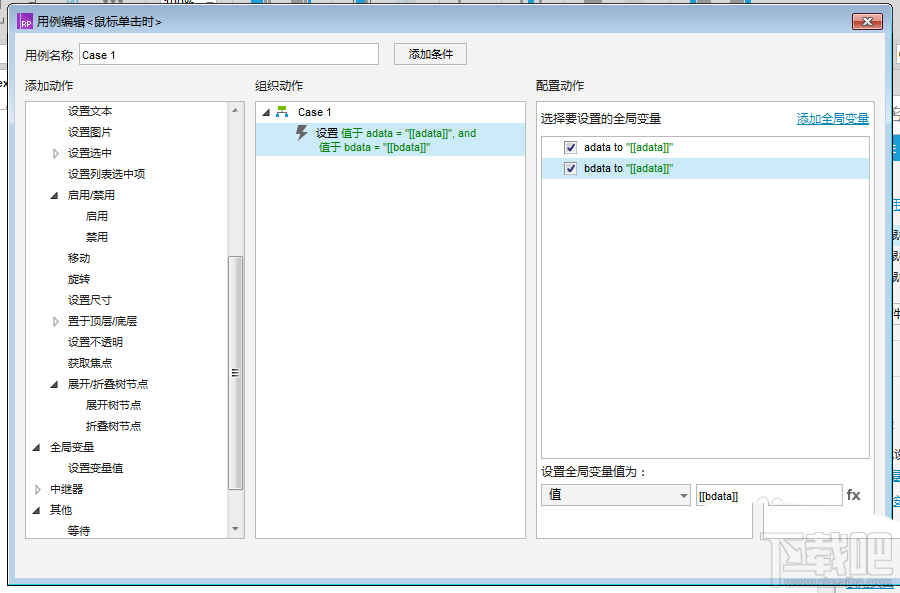Click the Axure RP logo icon in title bar

[25, 22]
